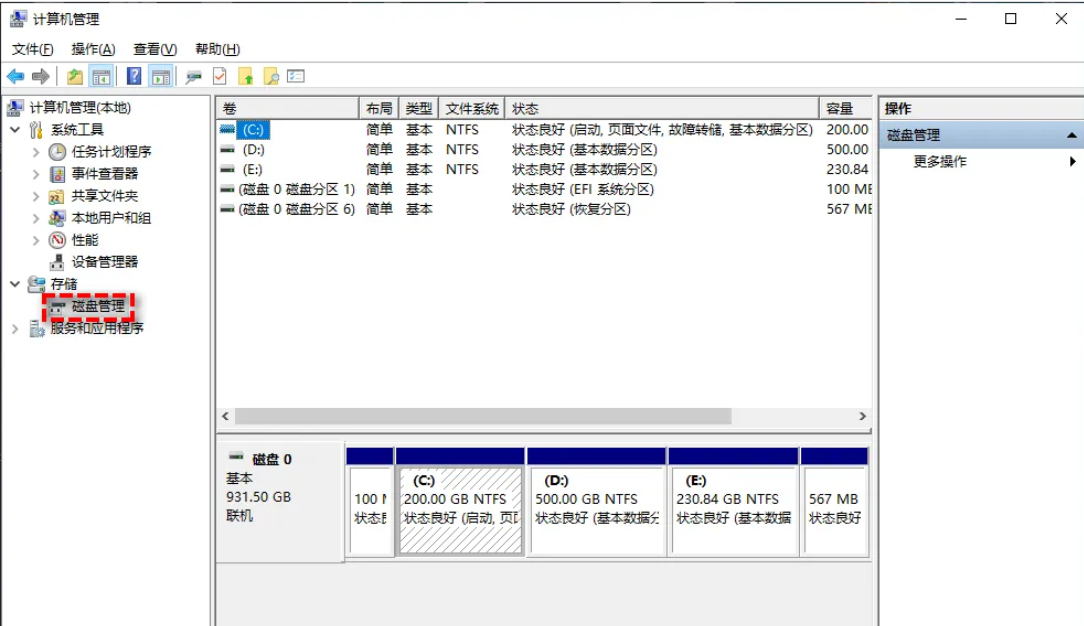
Task: Toggle show/hide console tree icon
Action: coord(101,77)
